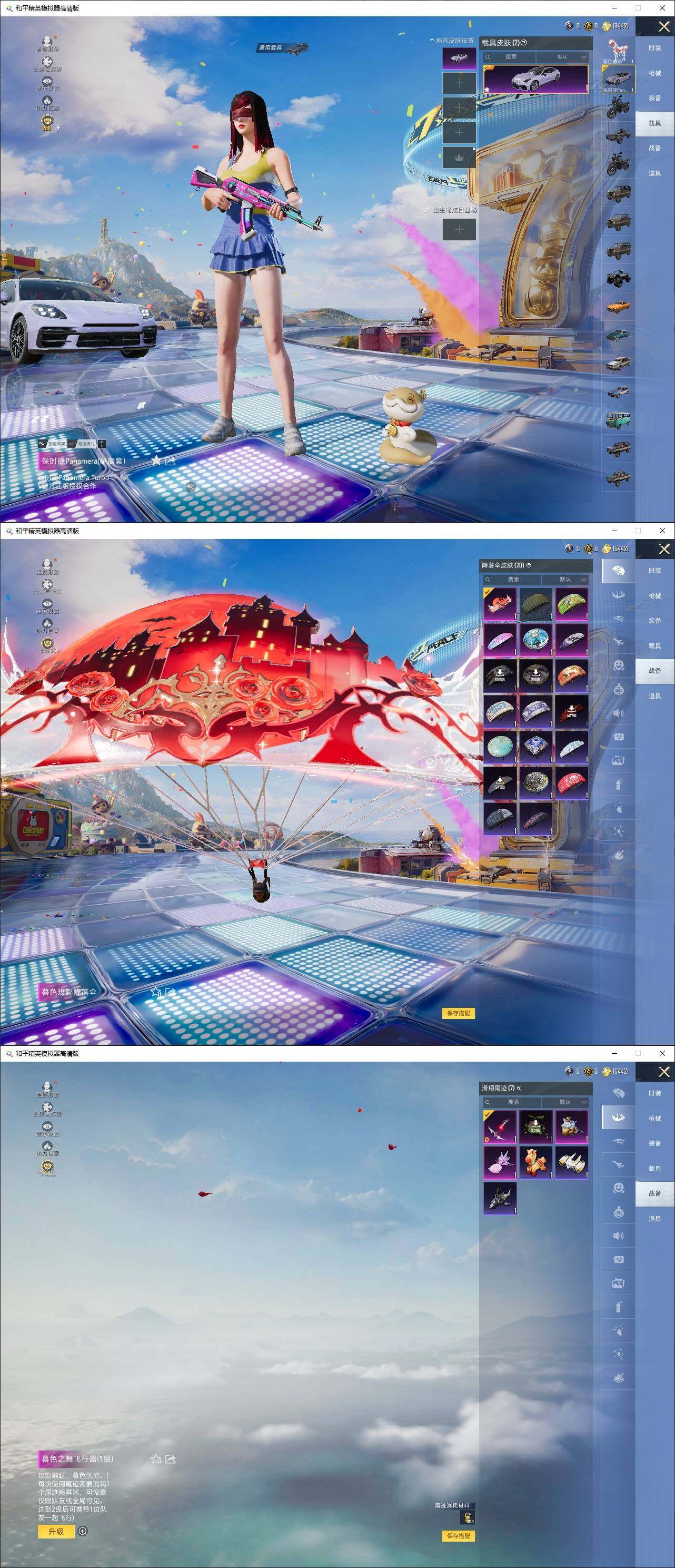
Task: Select picture gallery category icon in parachute skins window
Action: click(x=618, y=760)
